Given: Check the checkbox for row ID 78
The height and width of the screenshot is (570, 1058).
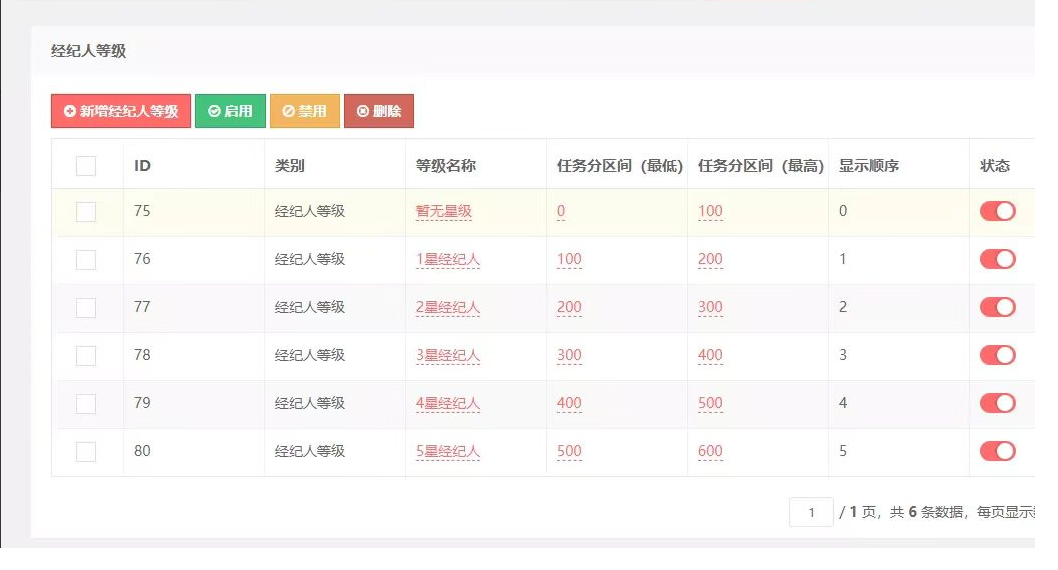Looking at the screenshot, I should click(86, 355).
